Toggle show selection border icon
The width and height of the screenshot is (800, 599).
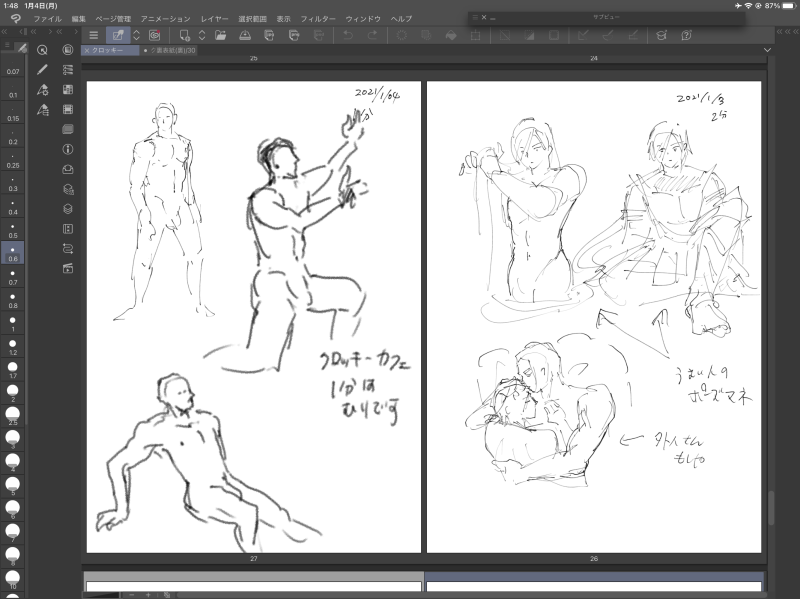pos(554,35)
